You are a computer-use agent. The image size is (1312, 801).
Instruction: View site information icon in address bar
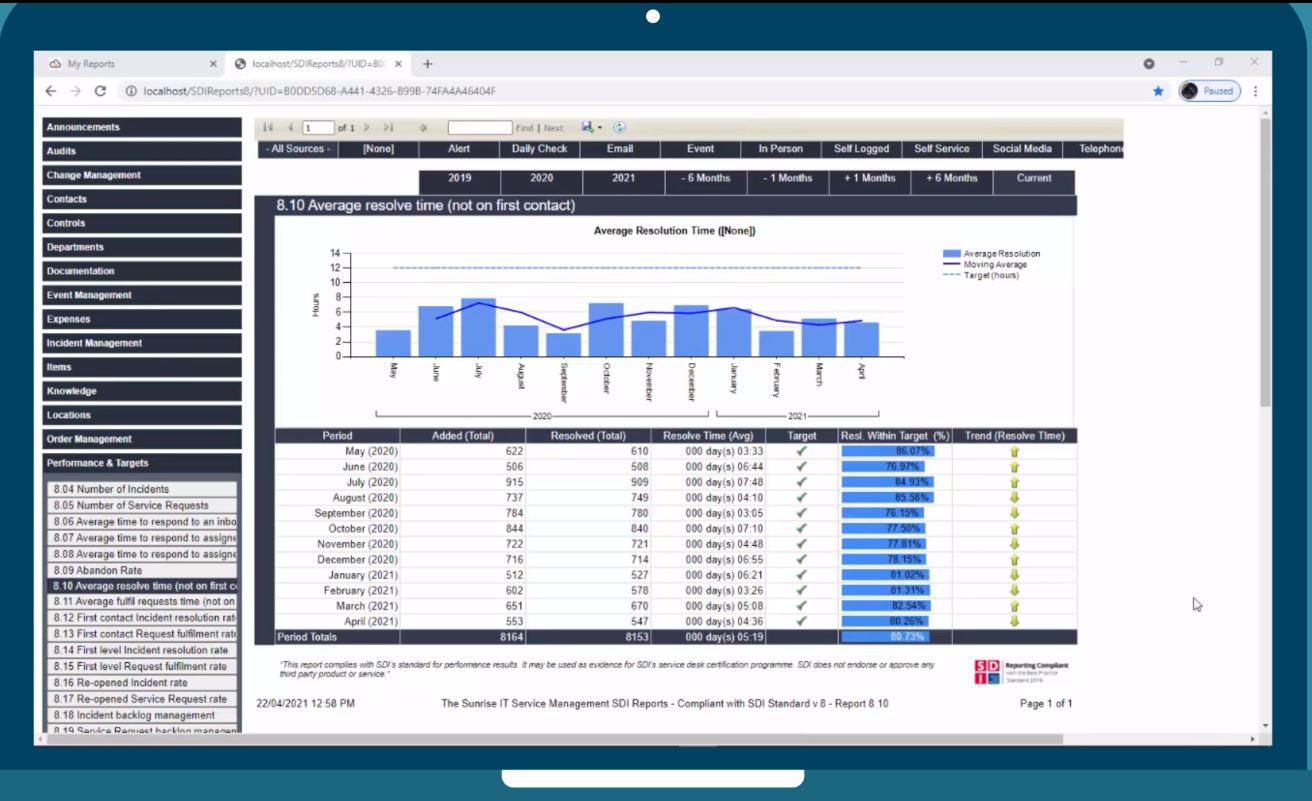pyautogui.click(x=131, y=91)
